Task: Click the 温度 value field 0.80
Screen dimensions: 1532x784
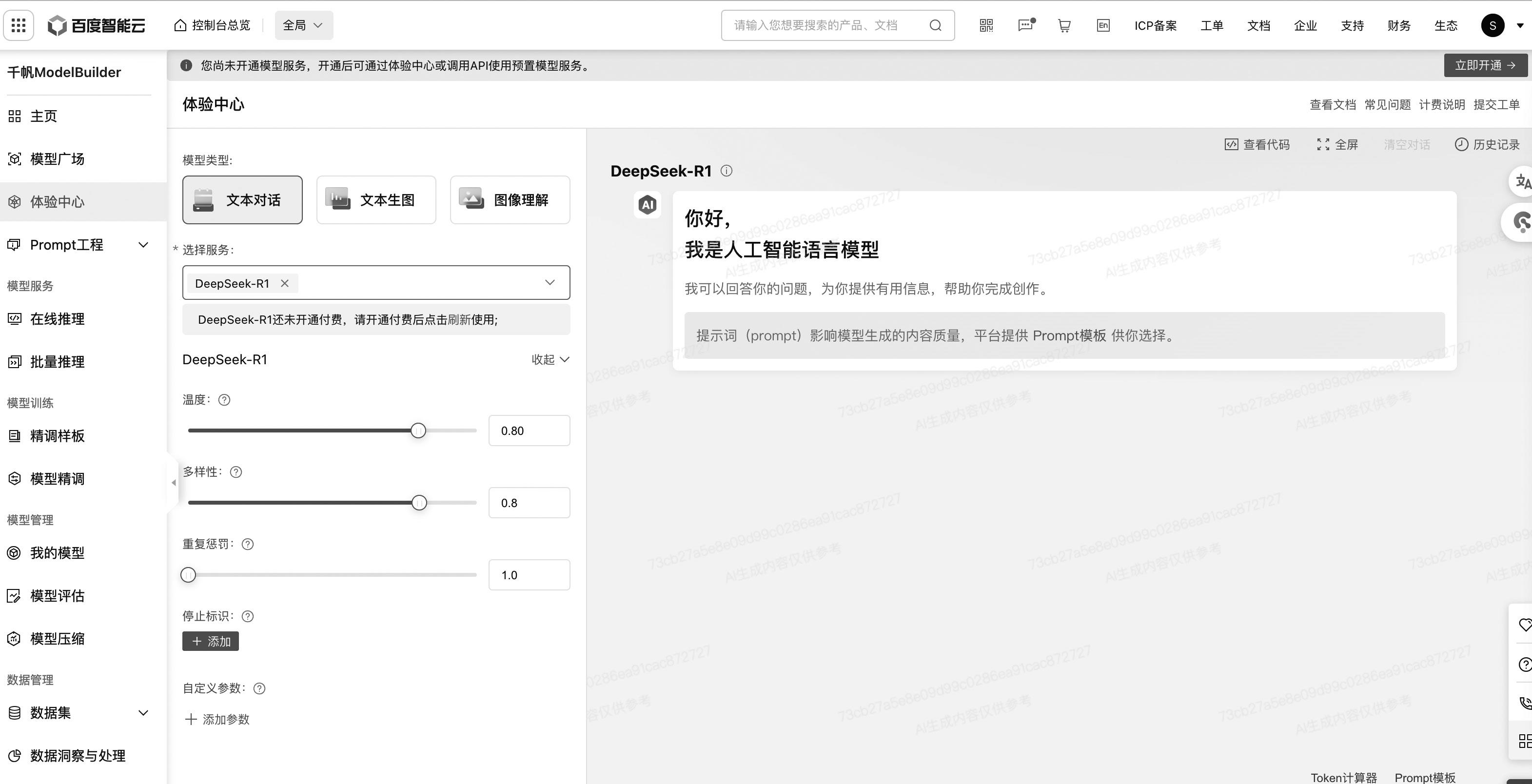Action: click(x=530, y=431)
